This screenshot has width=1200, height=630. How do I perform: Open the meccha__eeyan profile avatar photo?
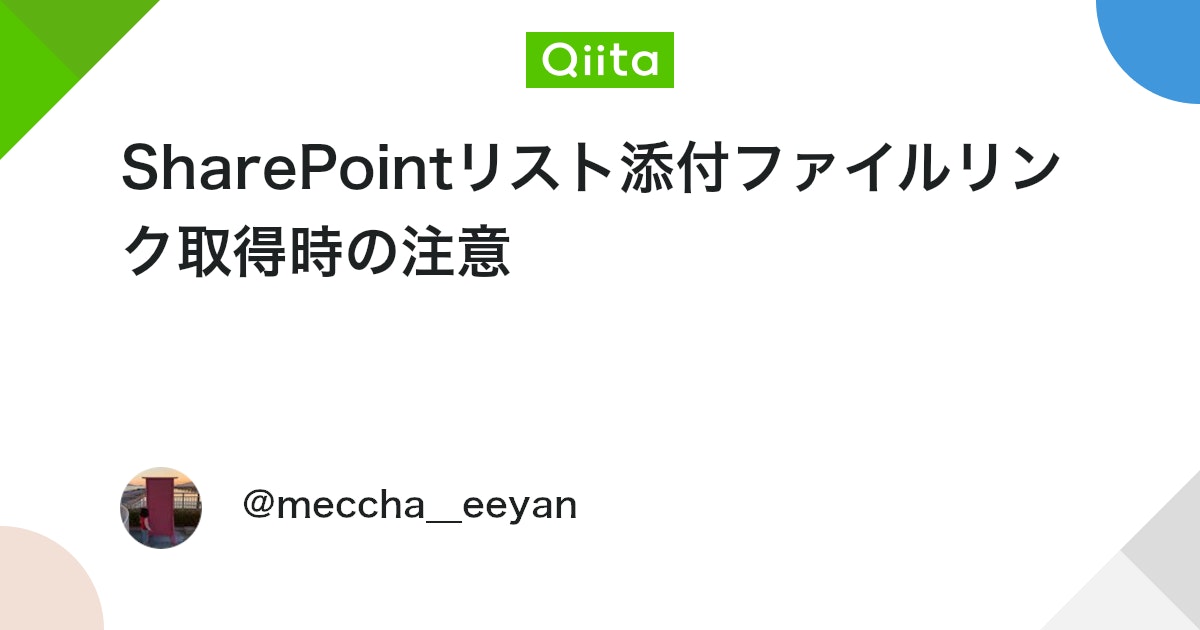(x=161, y=507)
